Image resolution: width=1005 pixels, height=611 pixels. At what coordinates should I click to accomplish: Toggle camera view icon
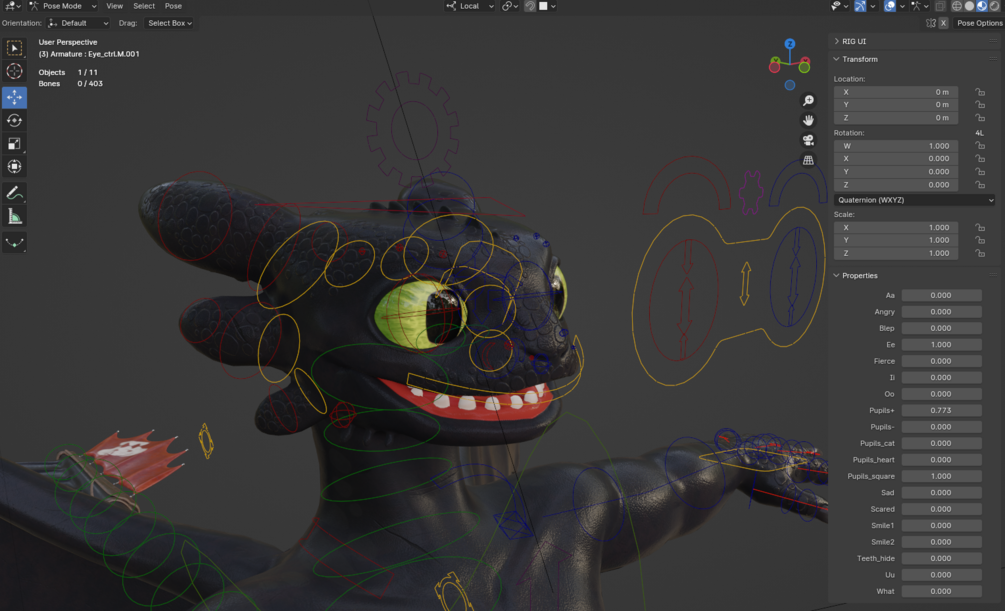[x=808, y=140]
